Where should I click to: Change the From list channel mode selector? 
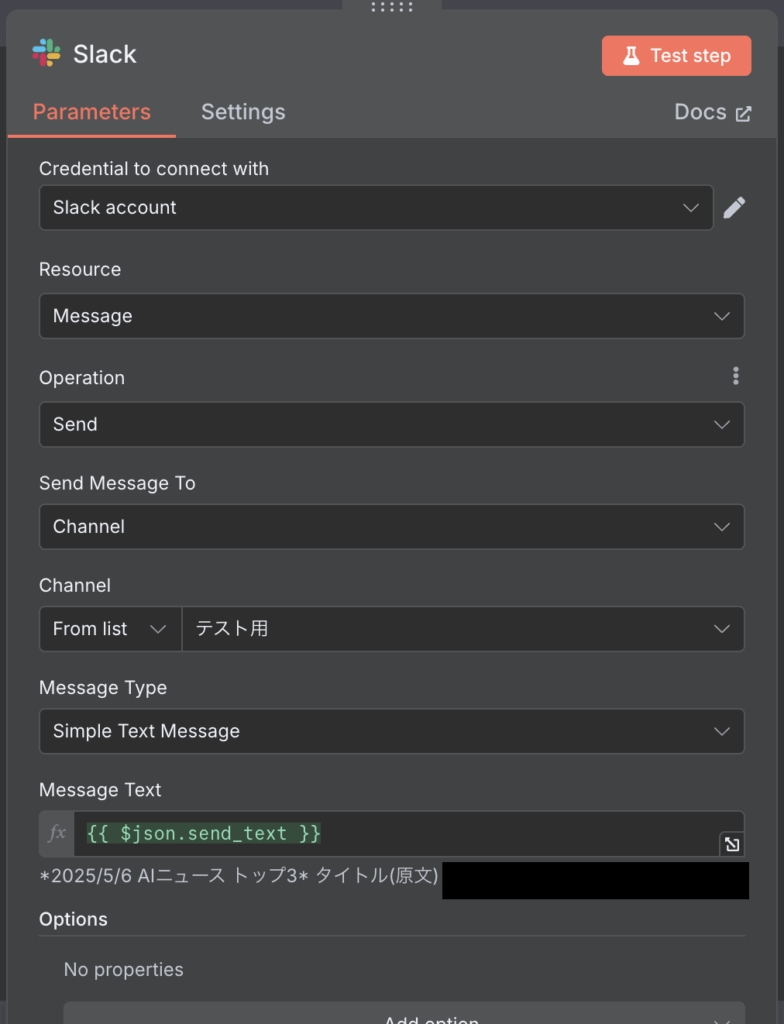click(x=110, y=629)
